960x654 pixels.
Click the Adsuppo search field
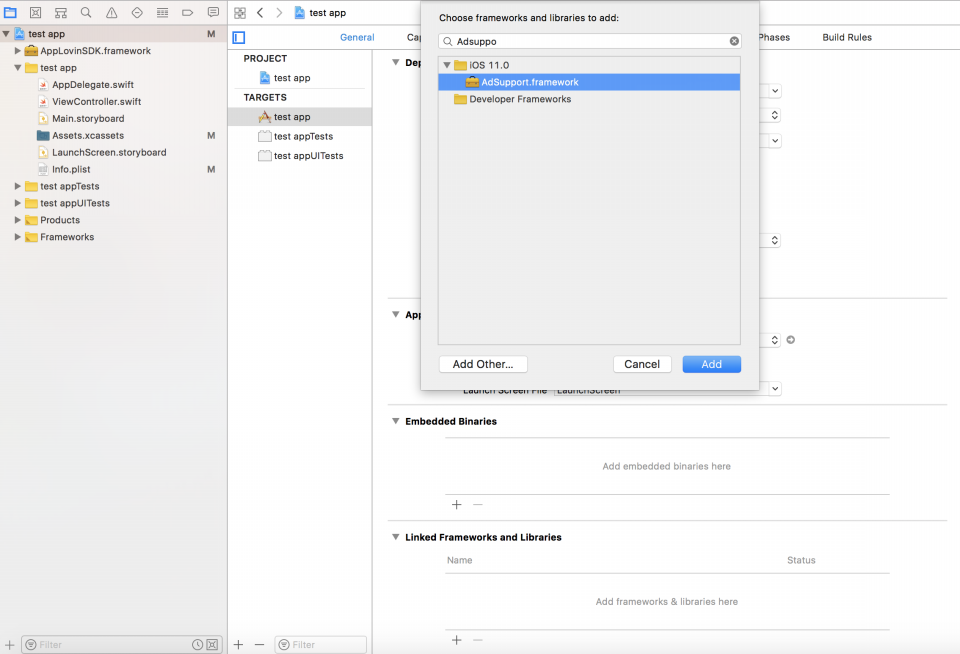[589, 41]
